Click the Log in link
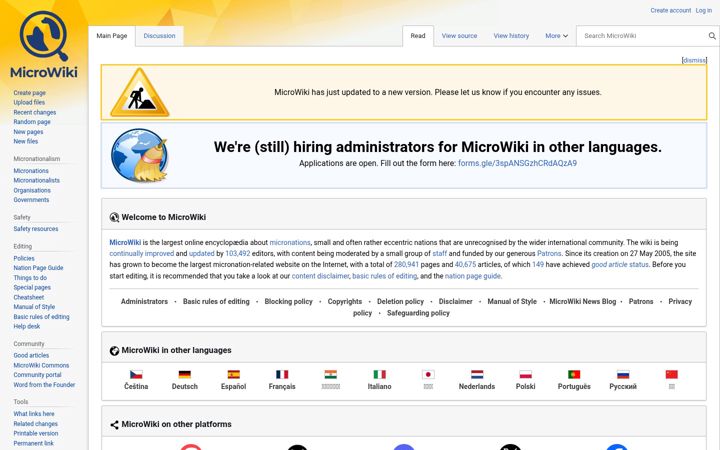The height and width of the screenshot is (450, 720). pyautogui.click(x=703, y=10)
